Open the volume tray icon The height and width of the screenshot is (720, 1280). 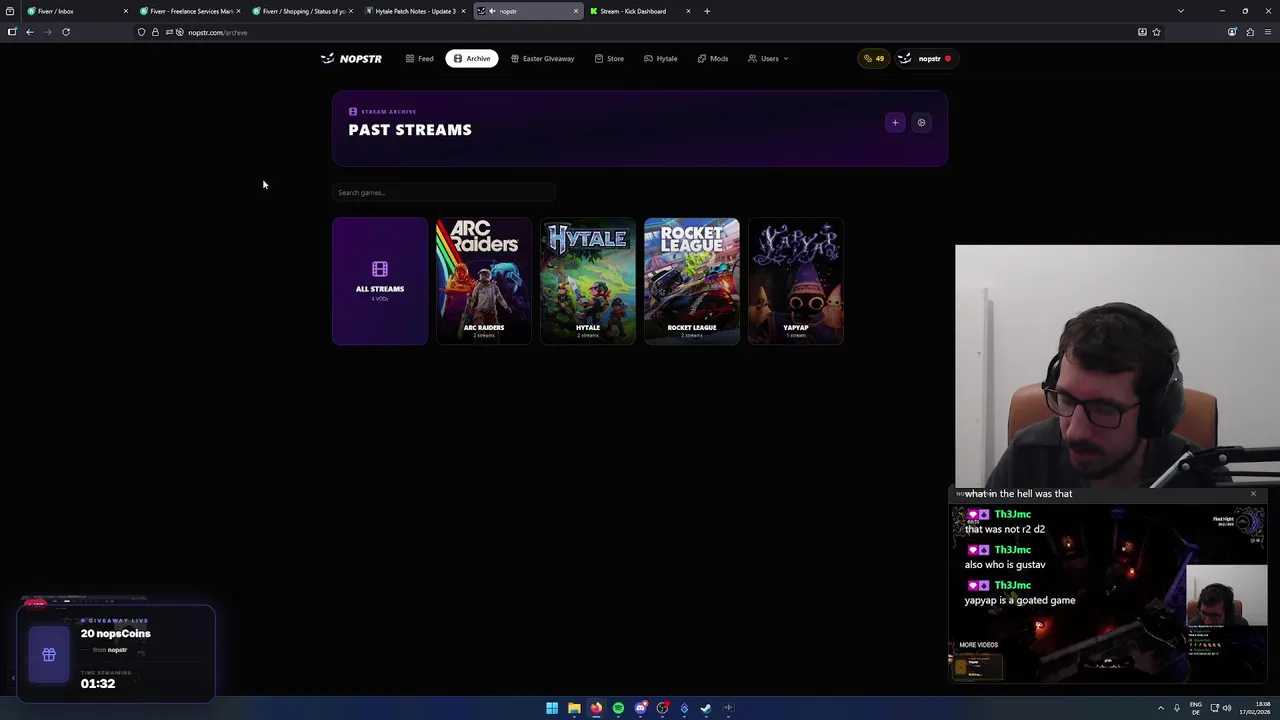pyautogui.click(x=1227, y=708)
